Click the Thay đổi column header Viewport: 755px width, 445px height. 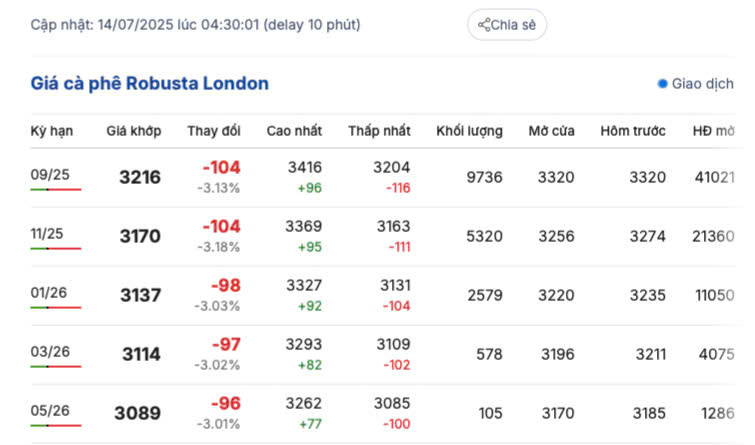pyautogui.click(x=214, y=131)
